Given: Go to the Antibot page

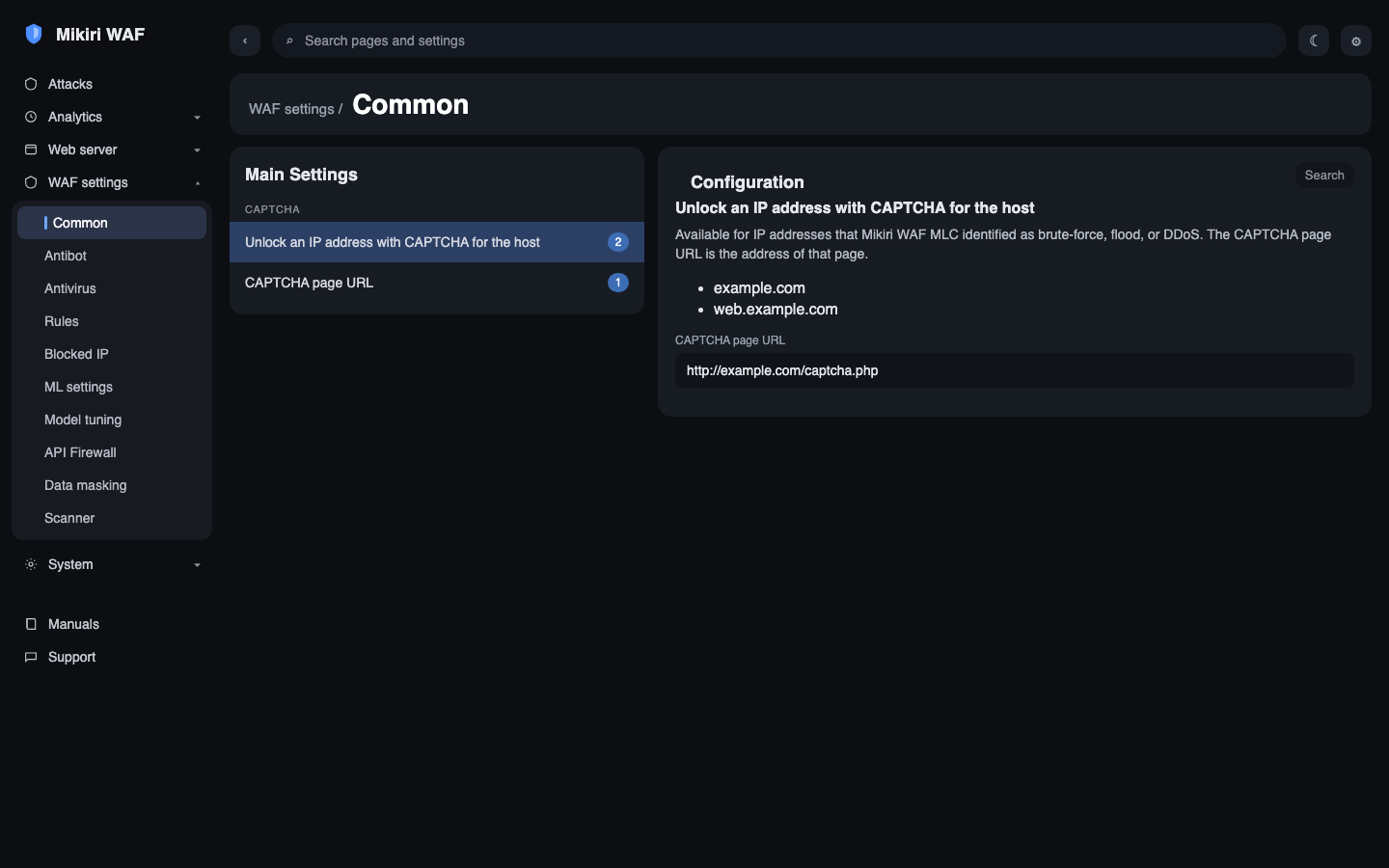Looking at the screenshot, I should coord(112,256).
